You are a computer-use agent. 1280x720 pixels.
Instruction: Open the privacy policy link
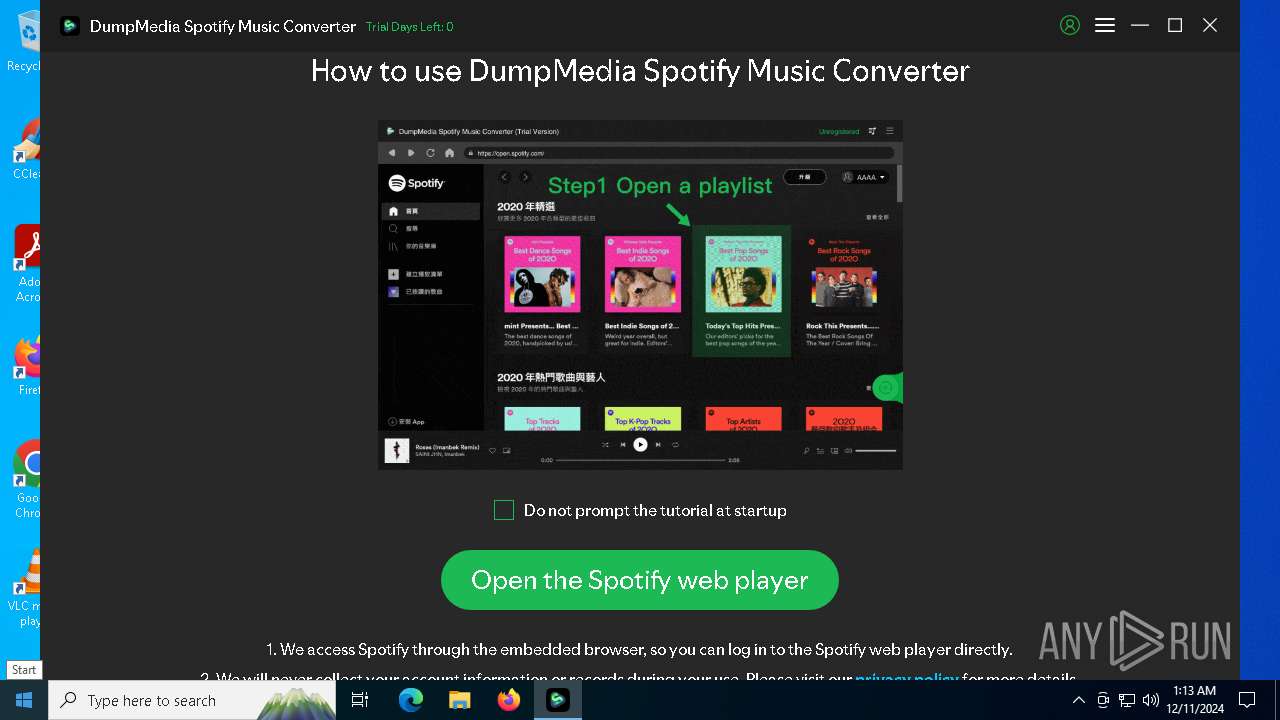point(907,679)
